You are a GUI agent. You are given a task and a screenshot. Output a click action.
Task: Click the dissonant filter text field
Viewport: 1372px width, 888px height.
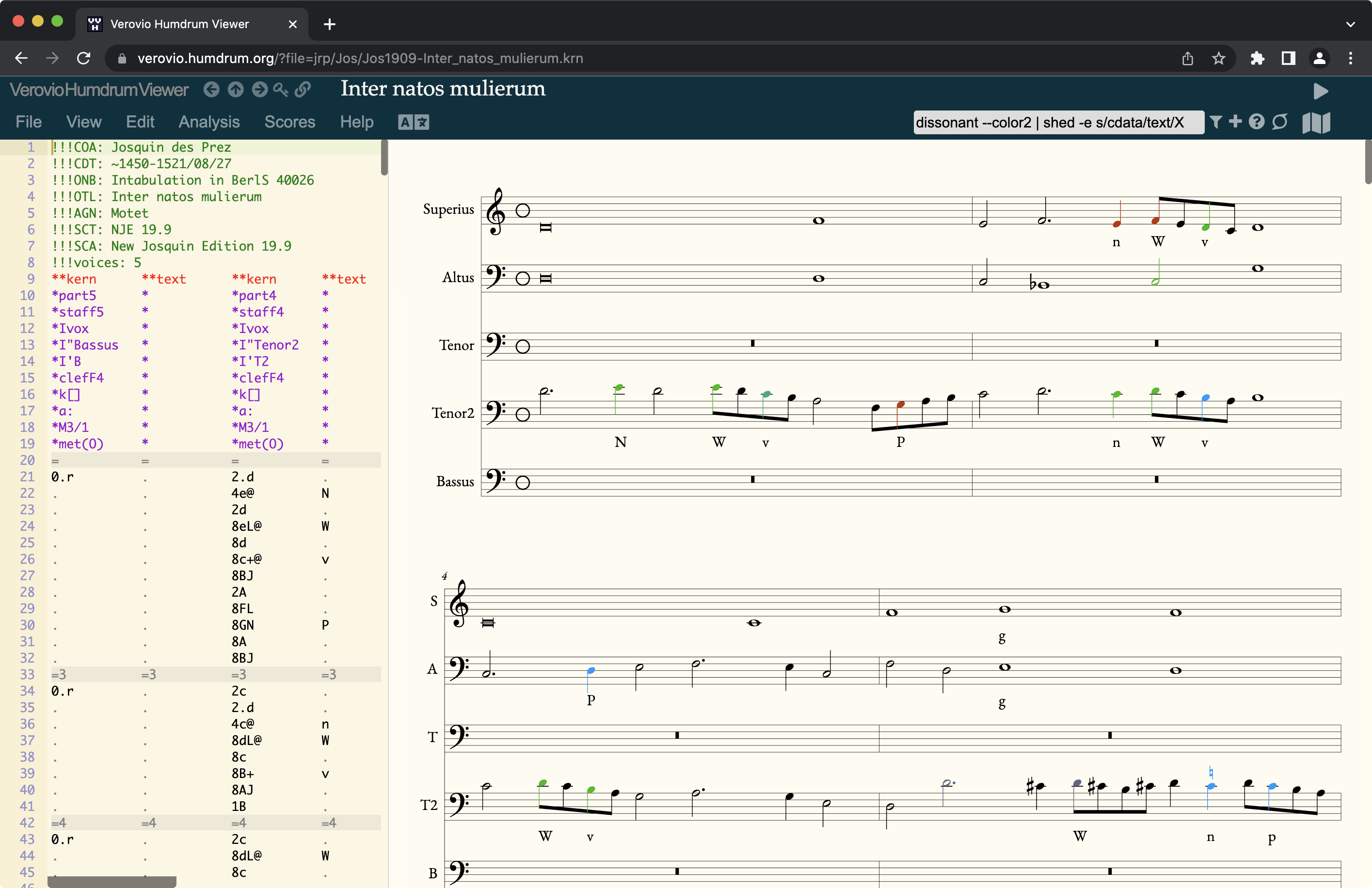click(1057, 122)
